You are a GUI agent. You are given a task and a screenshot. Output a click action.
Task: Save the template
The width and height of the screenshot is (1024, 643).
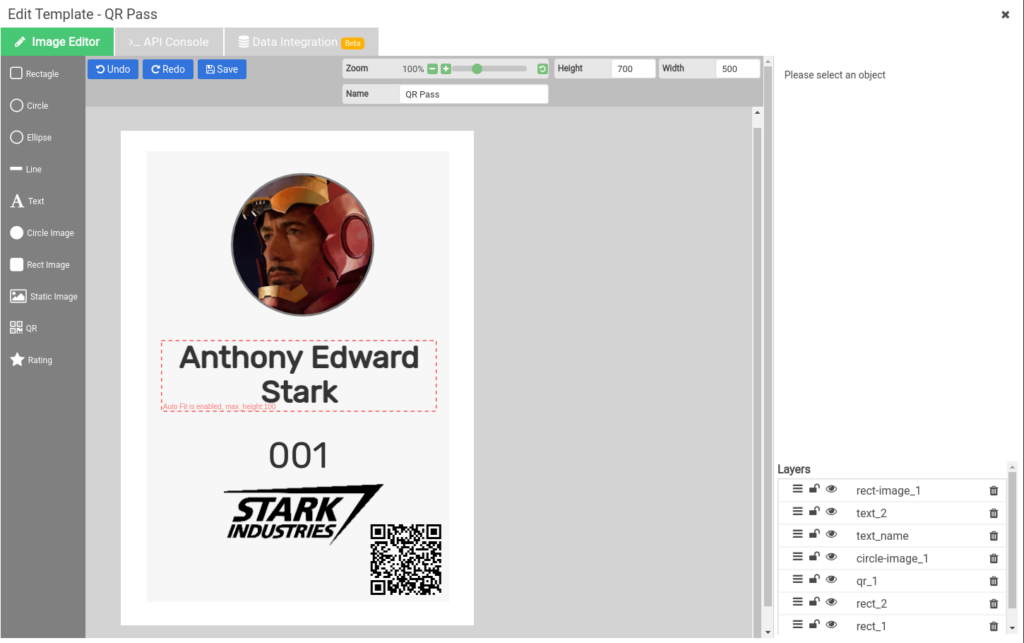222,69
